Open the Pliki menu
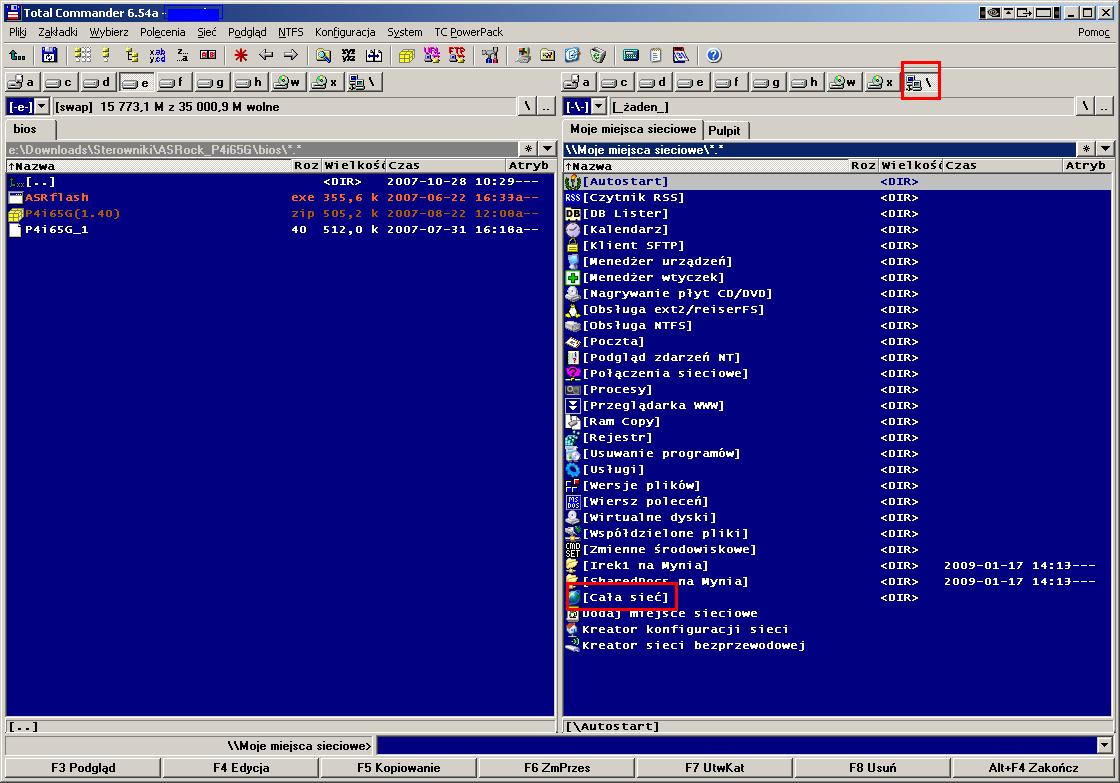 pos(18,32)
